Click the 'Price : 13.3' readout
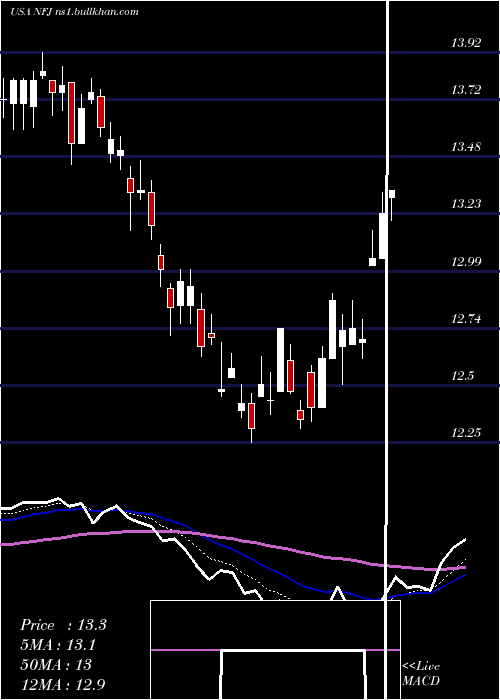Image resolution: width=500 pixels, height=700 pixels. pos(63,625)
